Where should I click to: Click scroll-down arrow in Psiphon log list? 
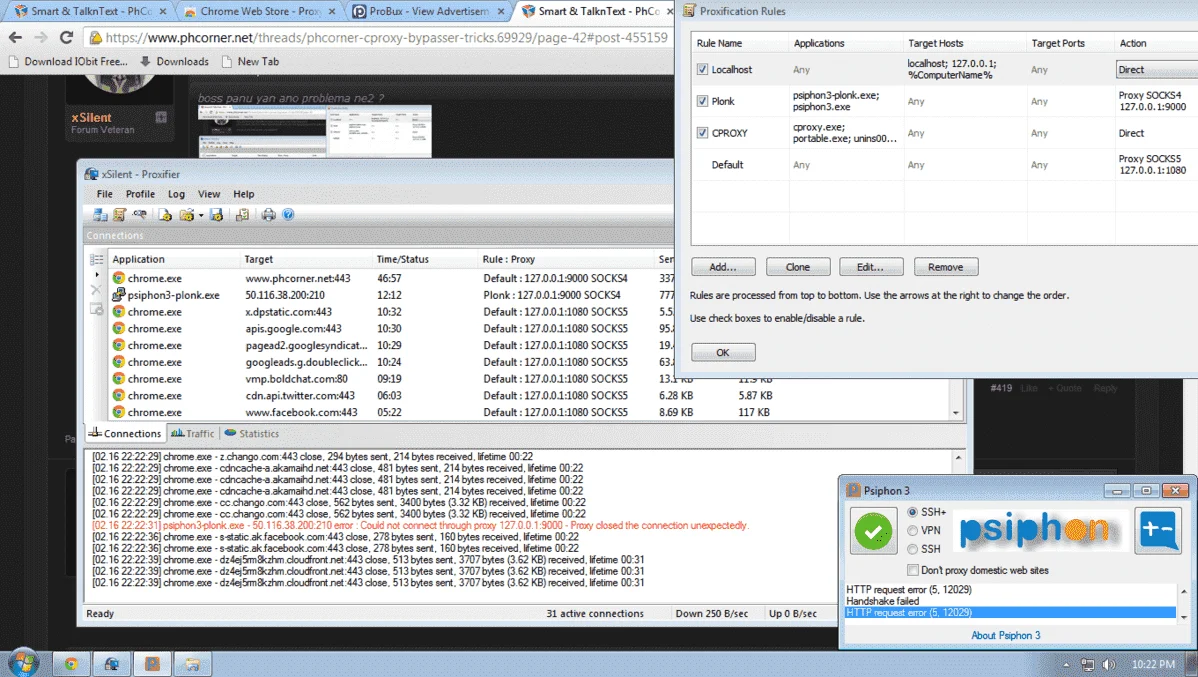tap(1183, 617)
